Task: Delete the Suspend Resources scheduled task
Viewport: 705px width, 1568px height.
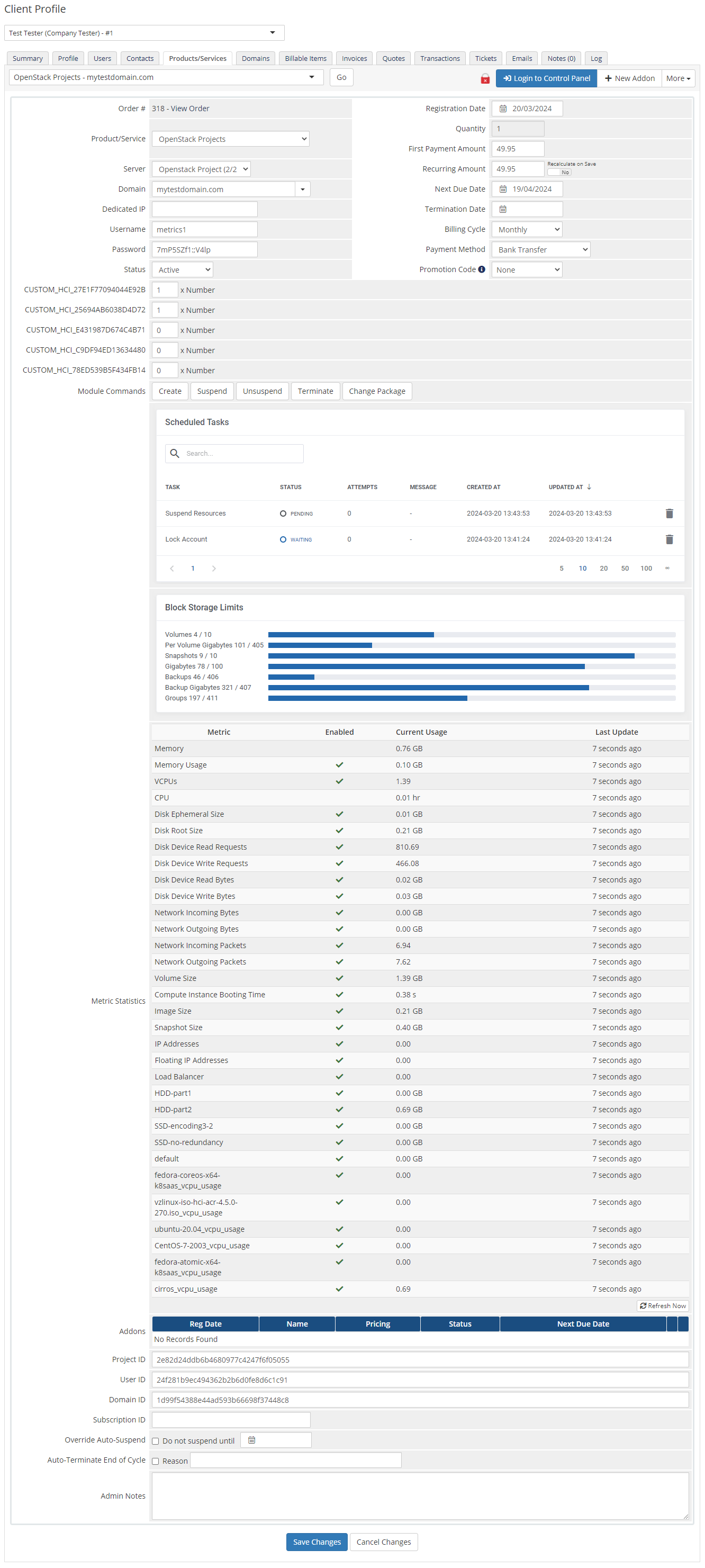Action: [668, 513]
